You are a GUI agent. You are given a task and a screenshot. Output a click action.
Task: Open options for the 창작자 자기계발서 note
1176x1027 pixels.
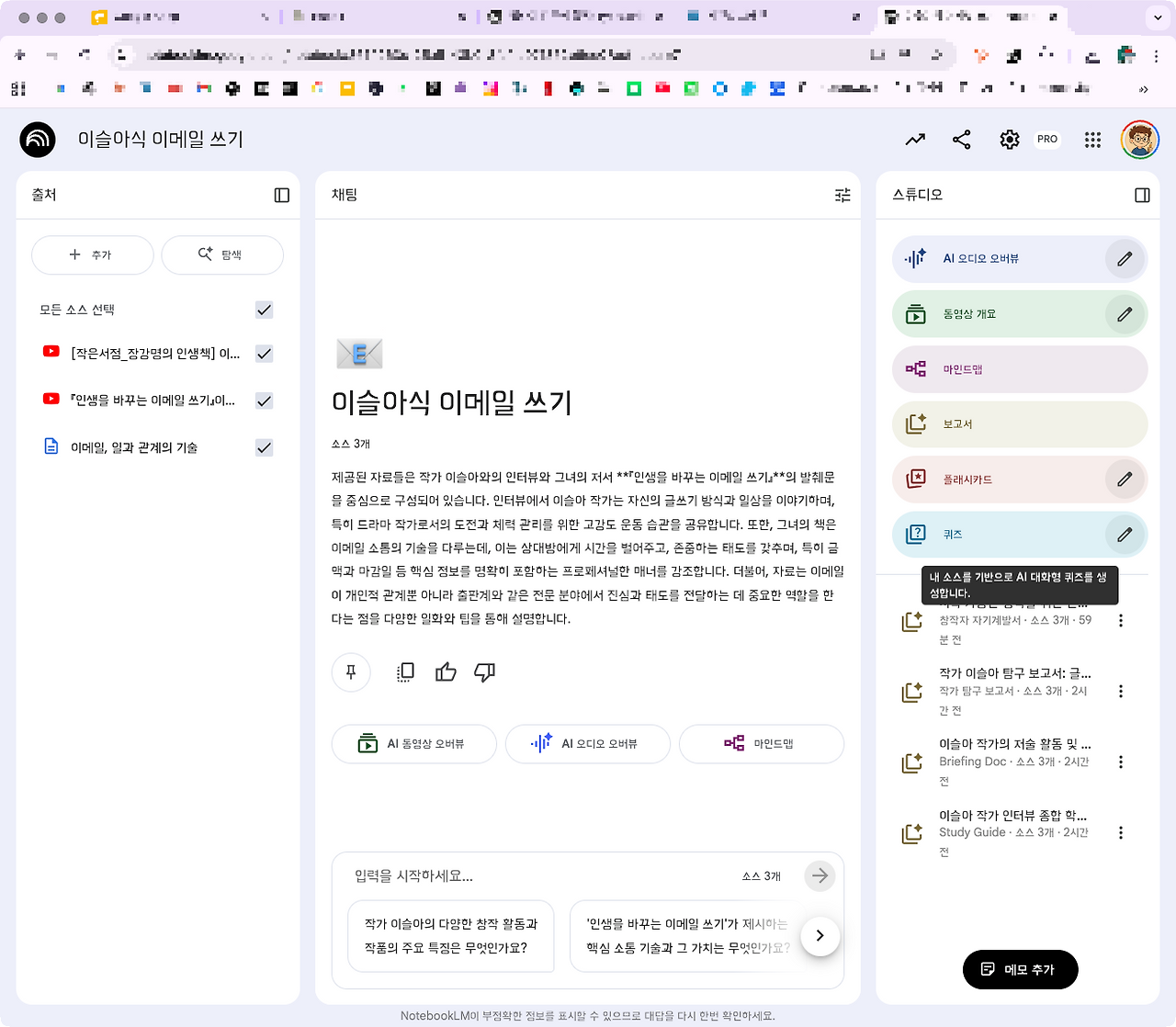pyautogui.click(x=1121, y=621)
